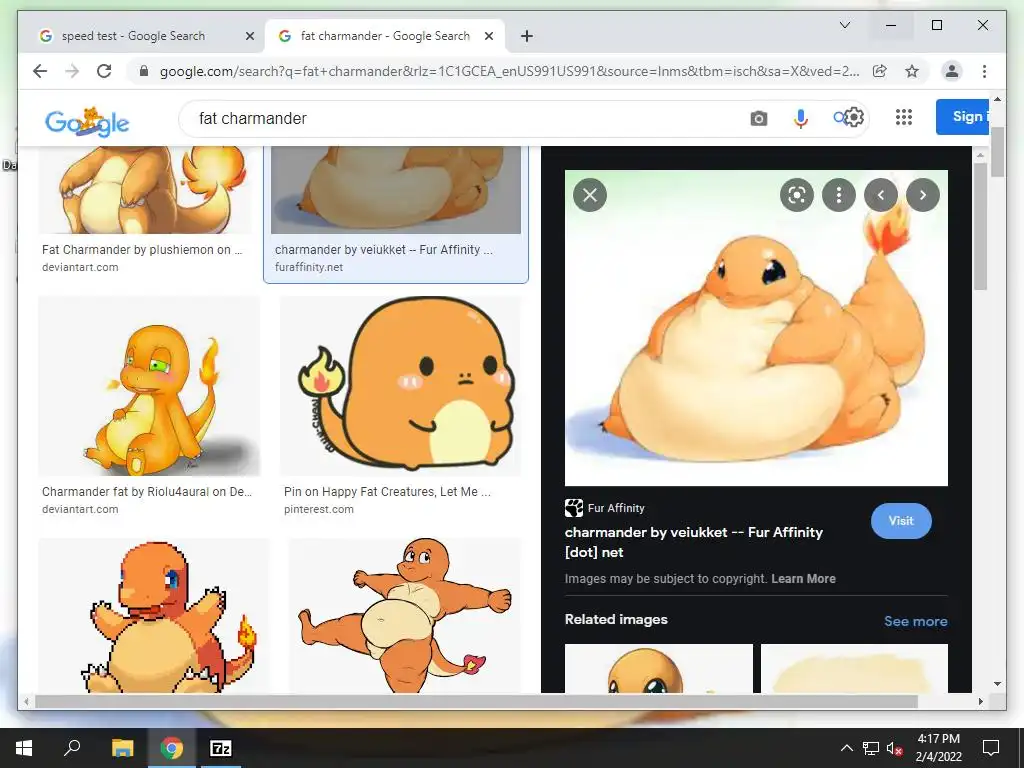The height and width of the screenshot is (768, 1024).
Task: Open 7-Zip from taskbar
Action: coord(220,748)
